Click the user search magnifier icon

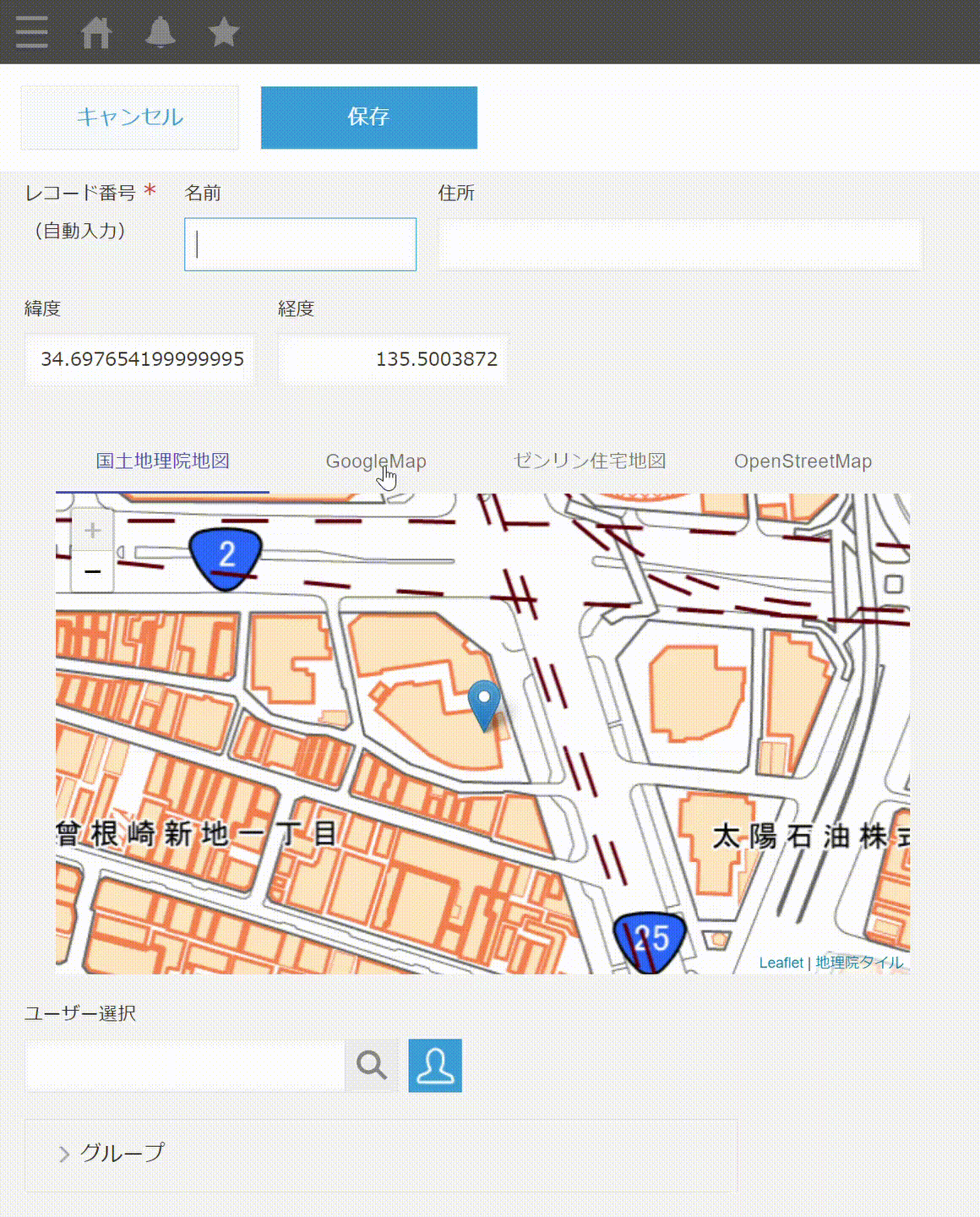pyautogui.click(x=372, y=1065)
